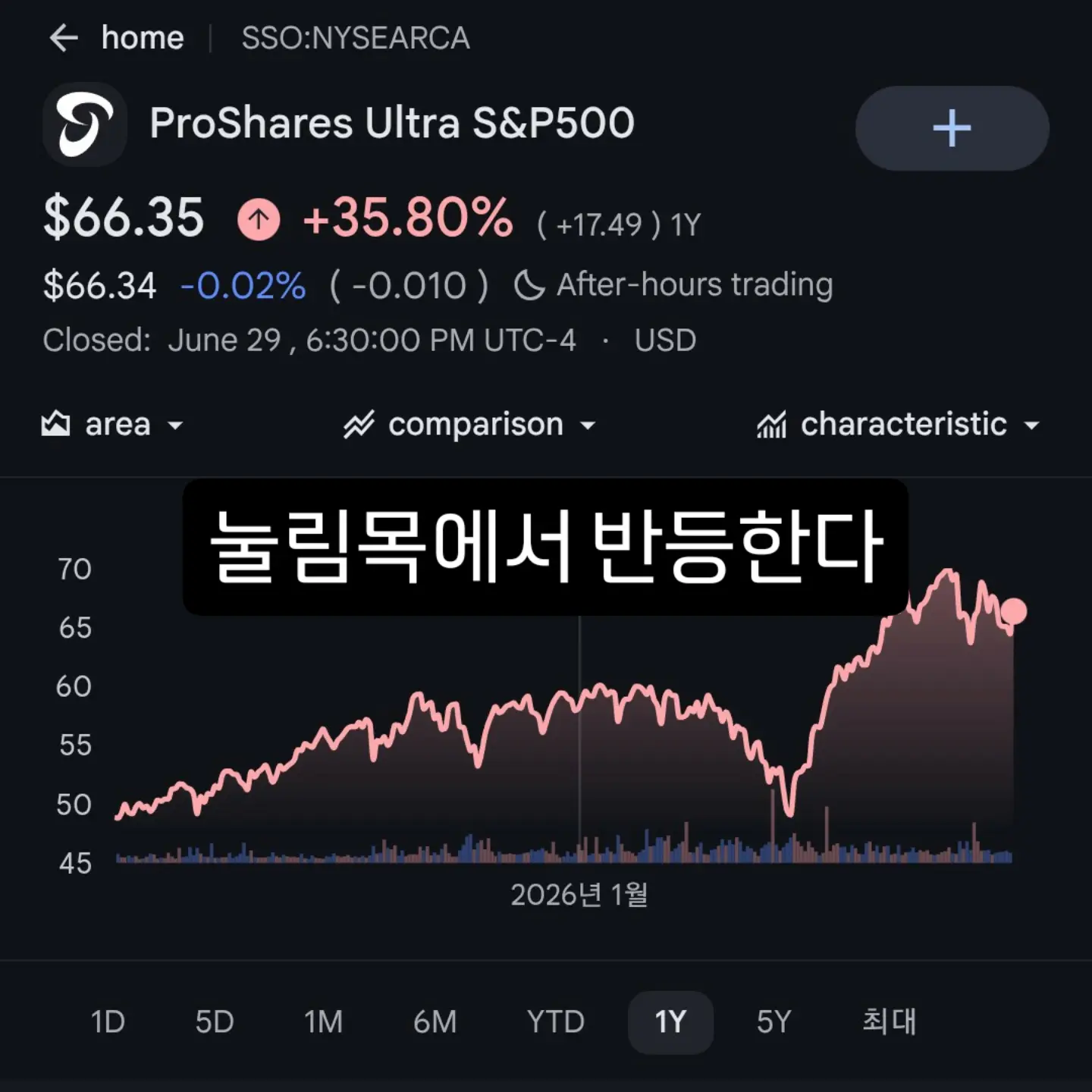Select the 최대 max range tab

(889, 1021)
